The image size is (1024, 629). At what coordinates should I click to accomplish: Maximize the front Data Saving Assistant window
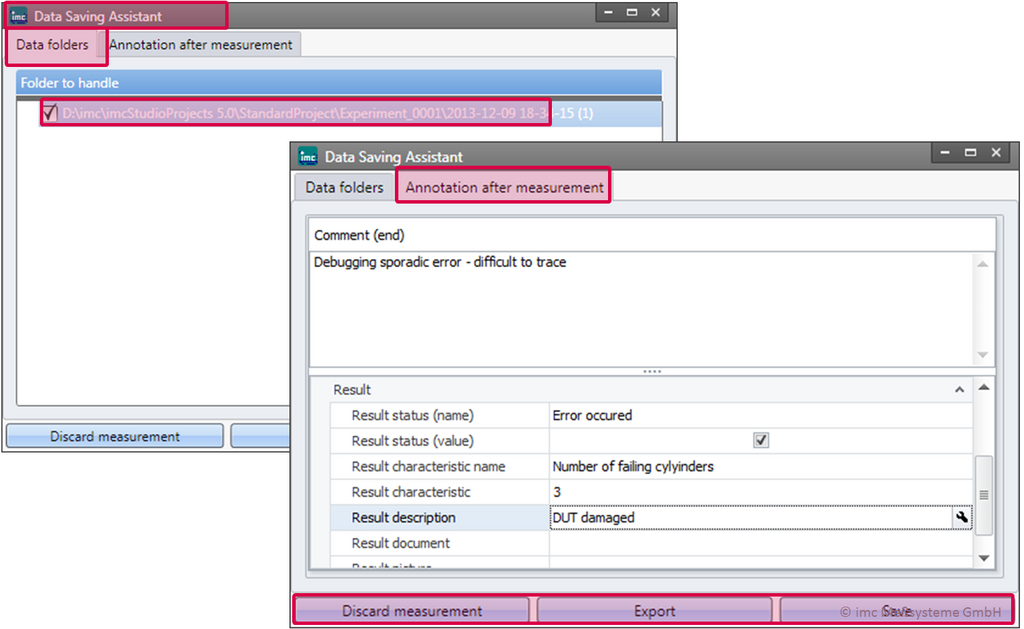tap(970, 153)
